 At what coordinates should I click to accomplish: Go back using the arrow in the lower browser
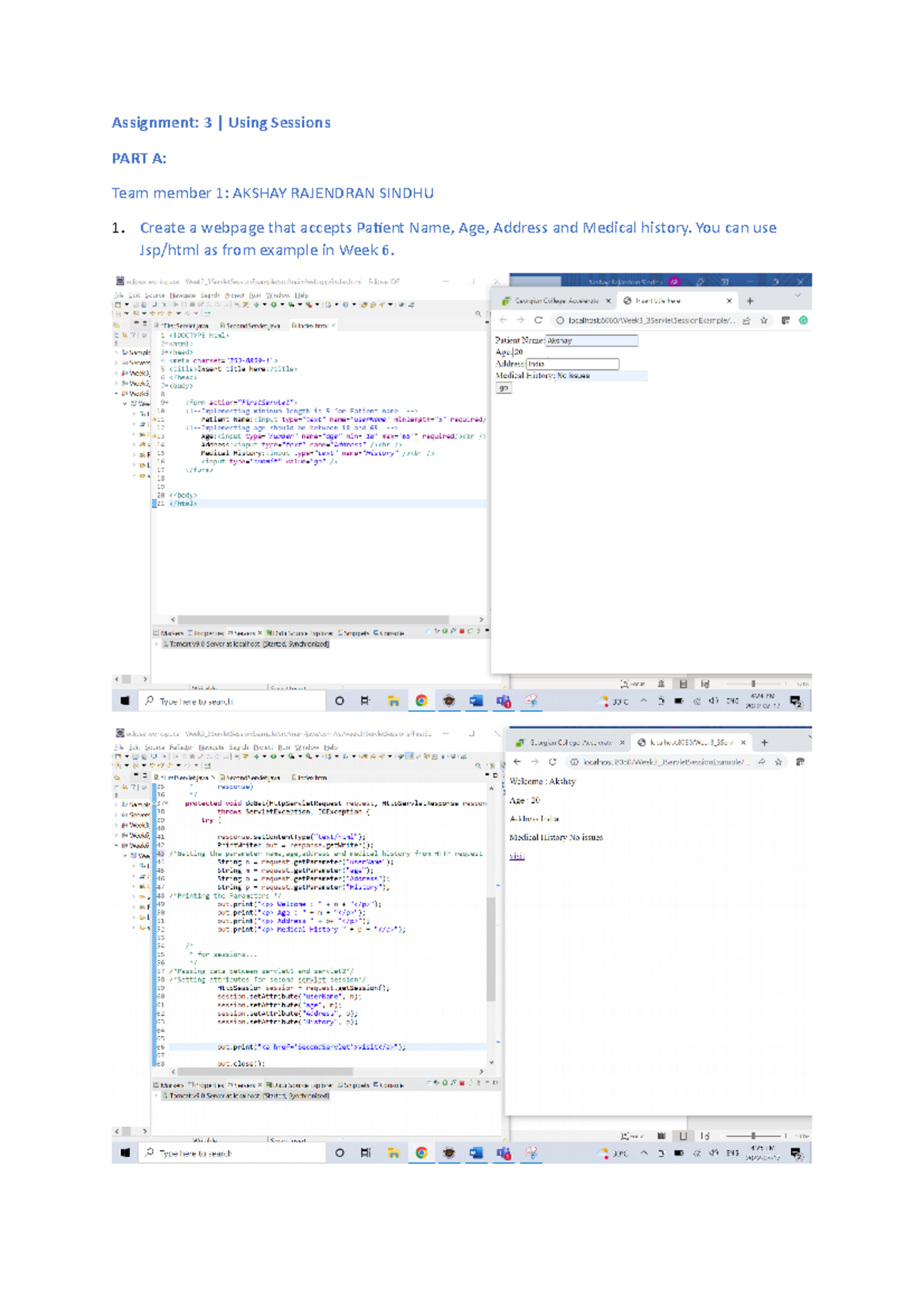point(517,762)
